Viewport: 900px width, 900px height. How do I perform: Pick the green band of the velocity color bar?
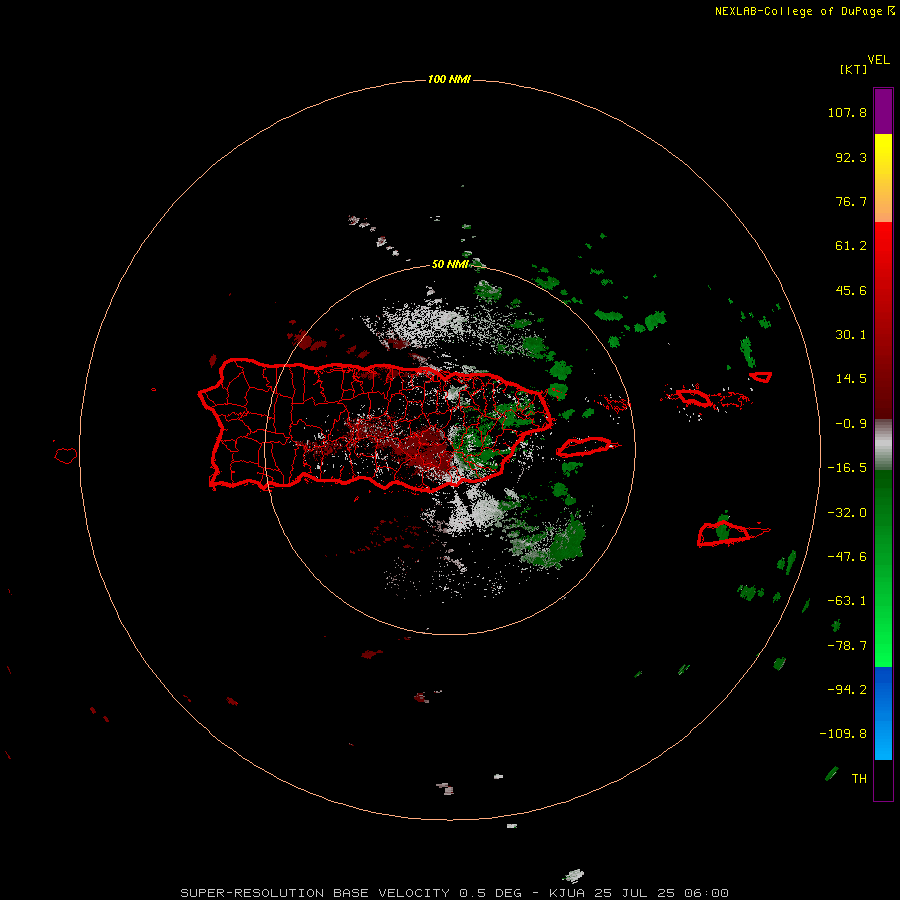pyautogui.click(x=883, y=568)
